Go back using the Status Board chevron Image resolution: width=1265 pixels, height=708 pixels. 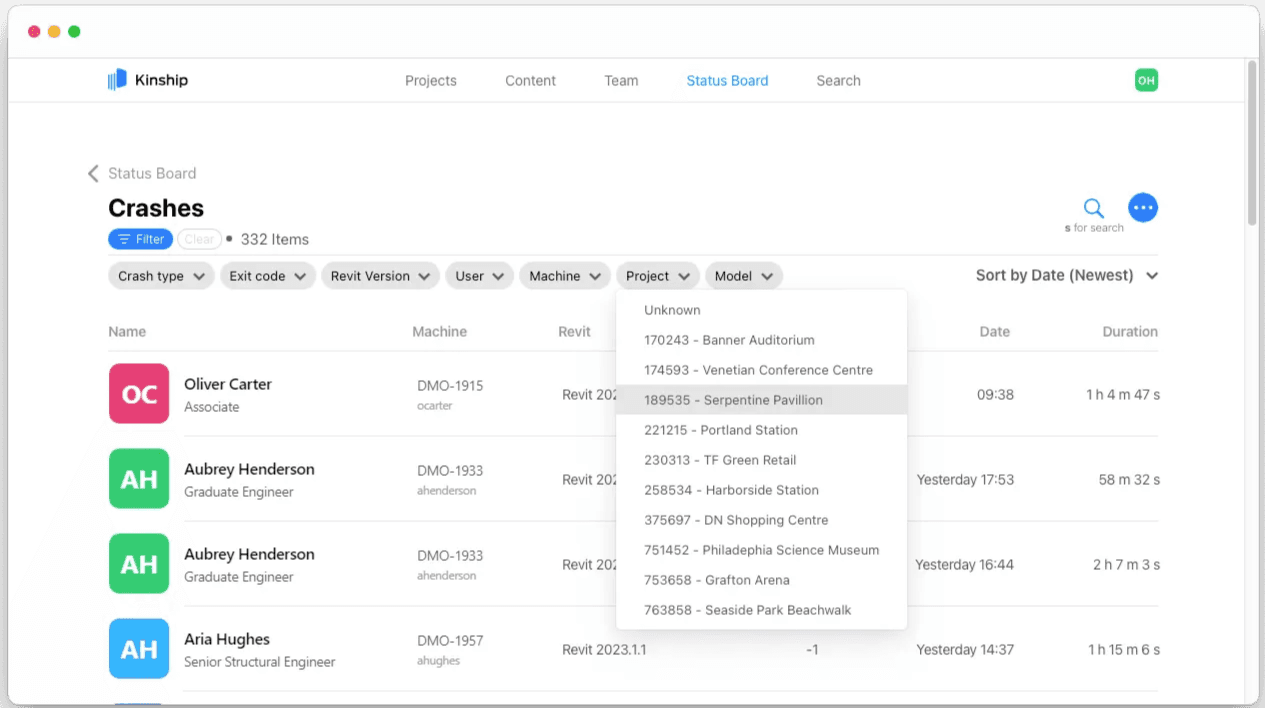point(93,173)
